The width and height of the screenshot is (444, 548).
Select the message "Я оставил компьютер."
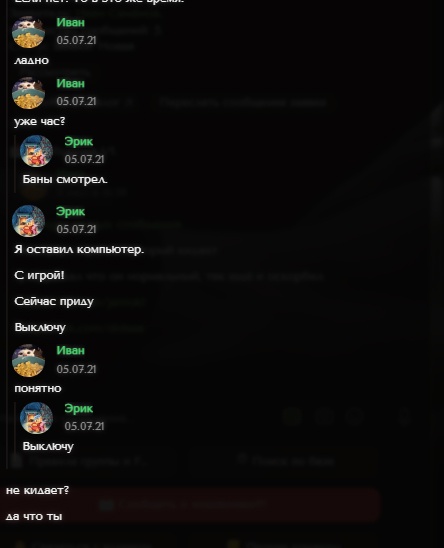pos(79,250)
